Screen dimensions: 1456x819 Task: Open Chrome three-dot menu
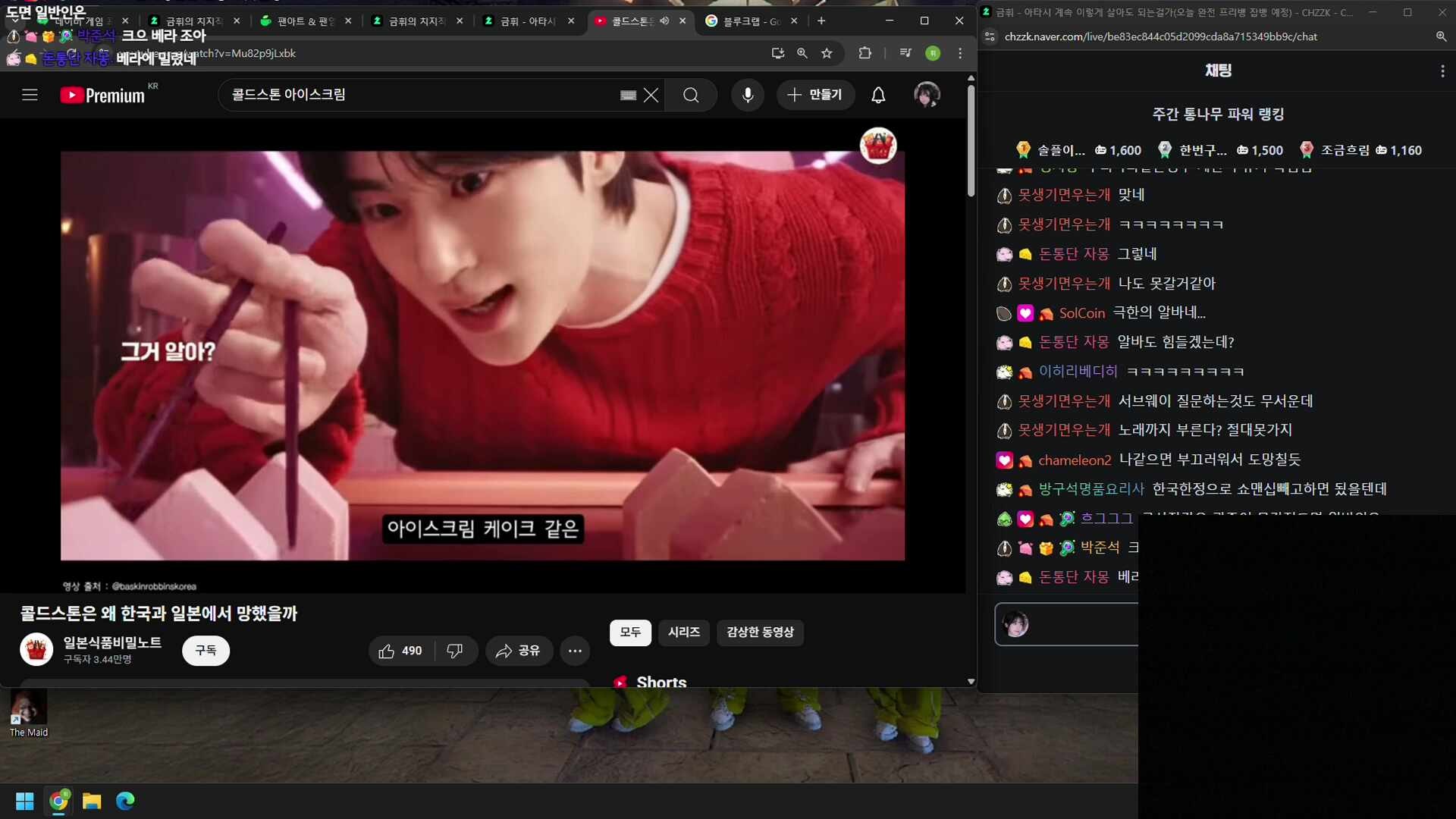[960, 53]
